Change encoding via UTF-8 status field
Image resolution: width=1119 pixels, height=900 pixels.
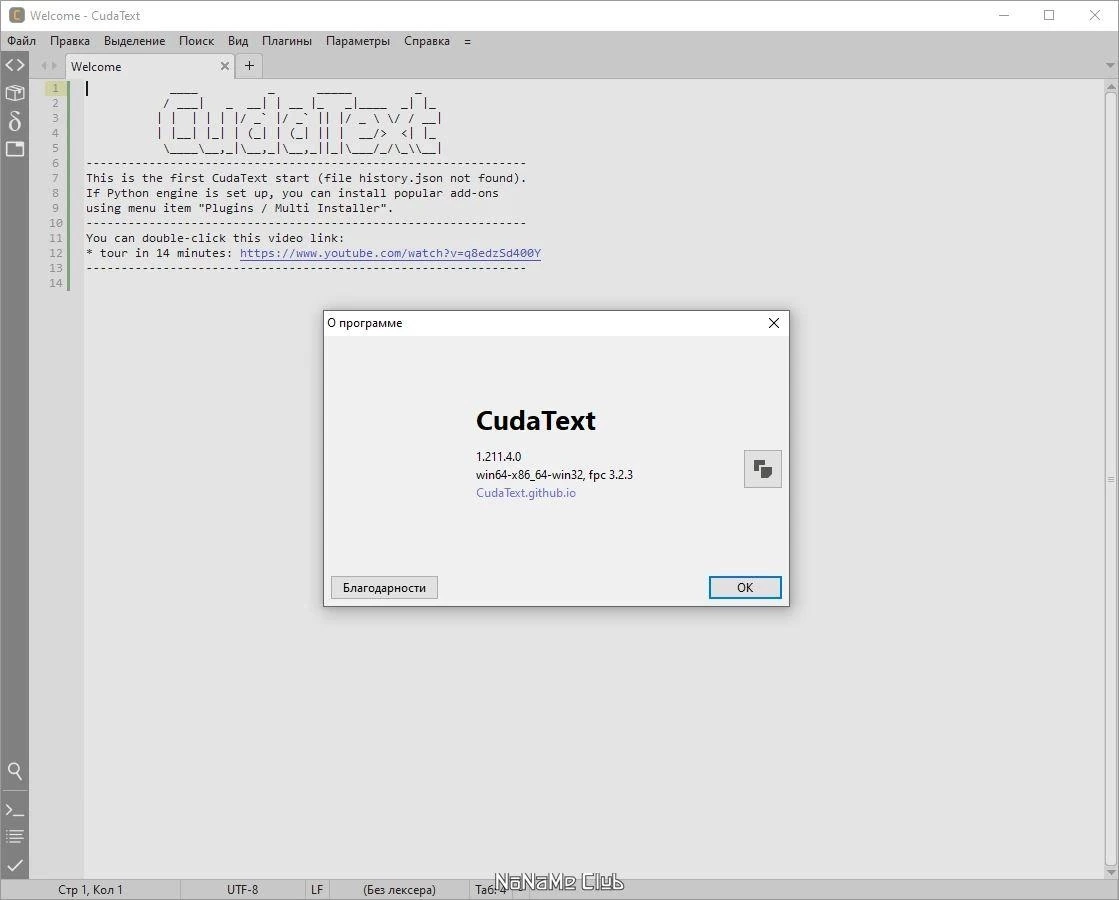243,889
